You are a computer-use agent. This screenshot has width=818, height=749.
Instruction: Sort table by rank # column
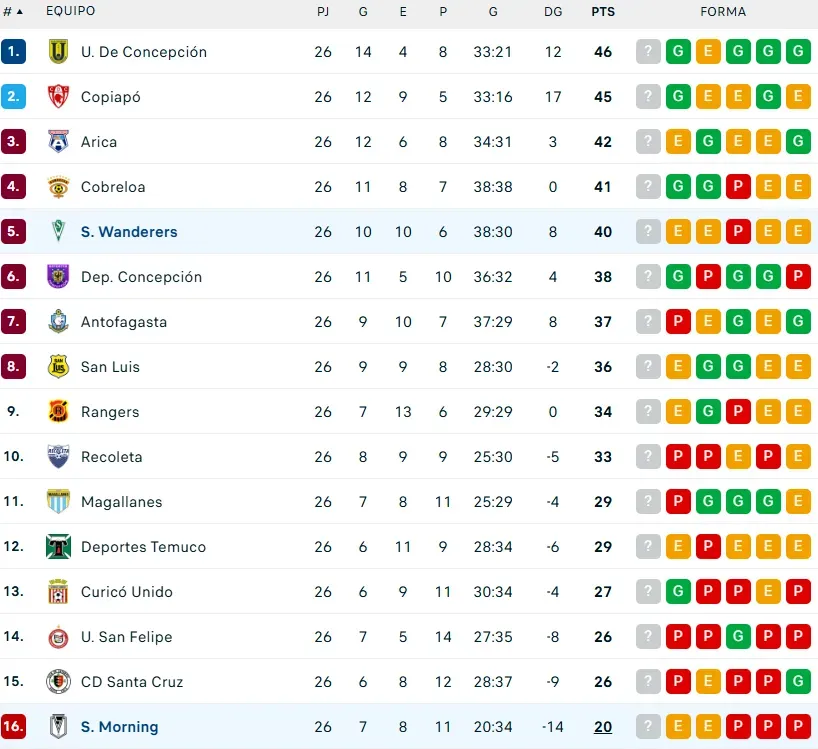click(x=13, y=11)
